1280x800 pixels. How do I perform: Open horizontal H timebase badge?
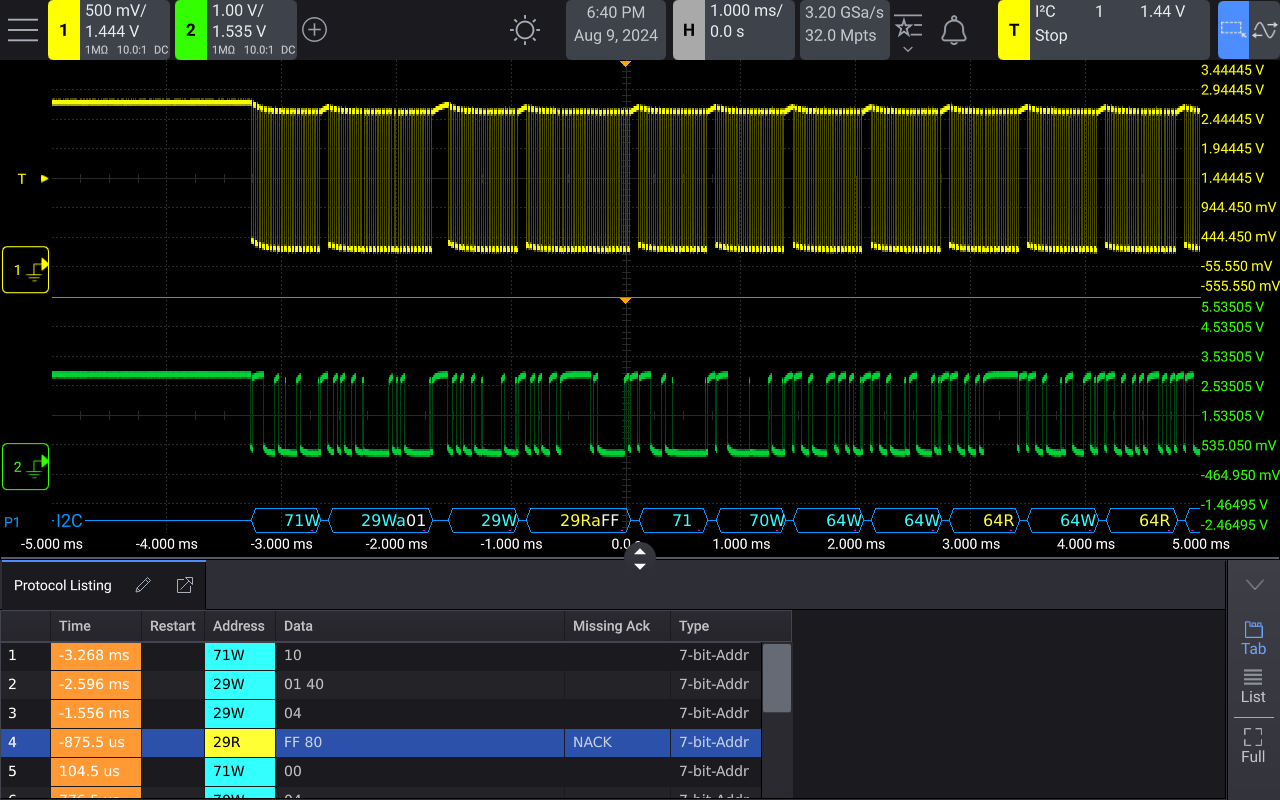688,30
